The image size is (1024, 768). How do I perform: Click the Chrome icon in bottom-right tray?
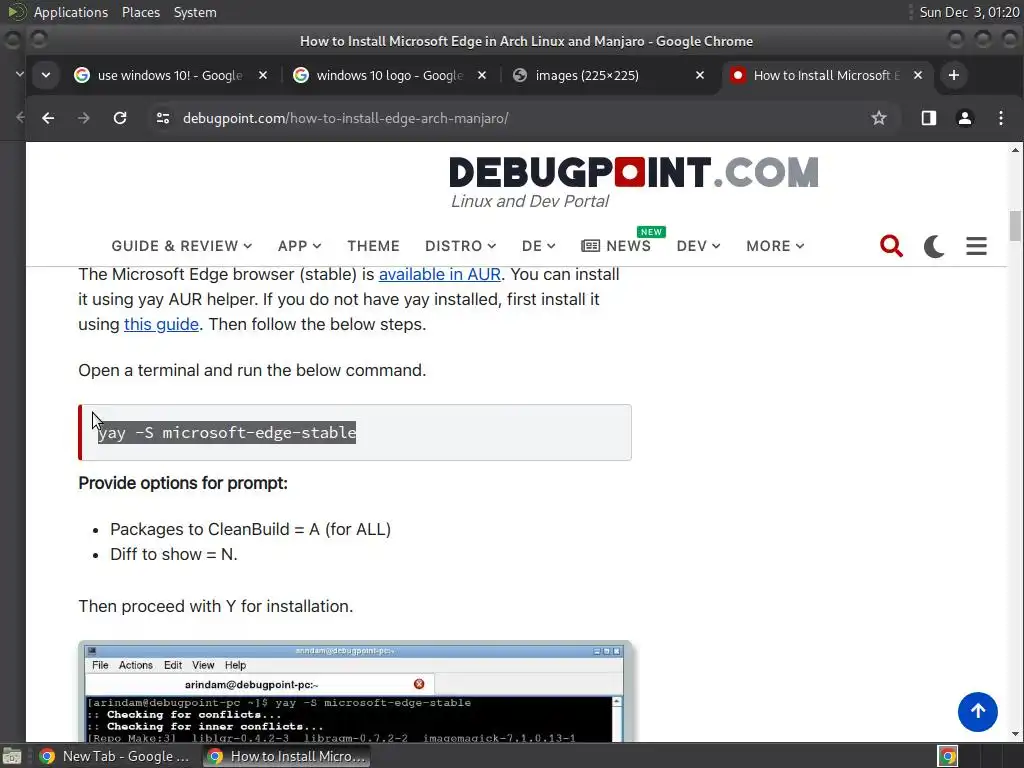[x=948, y=756]
